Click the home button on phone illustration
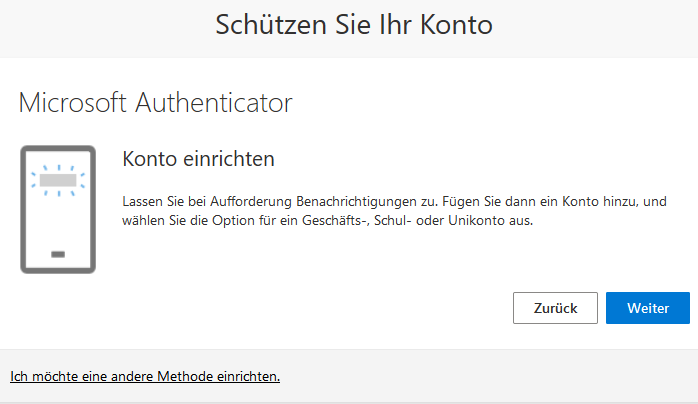Viewport: 698px width, 404px height. click(x=58, y=255)
